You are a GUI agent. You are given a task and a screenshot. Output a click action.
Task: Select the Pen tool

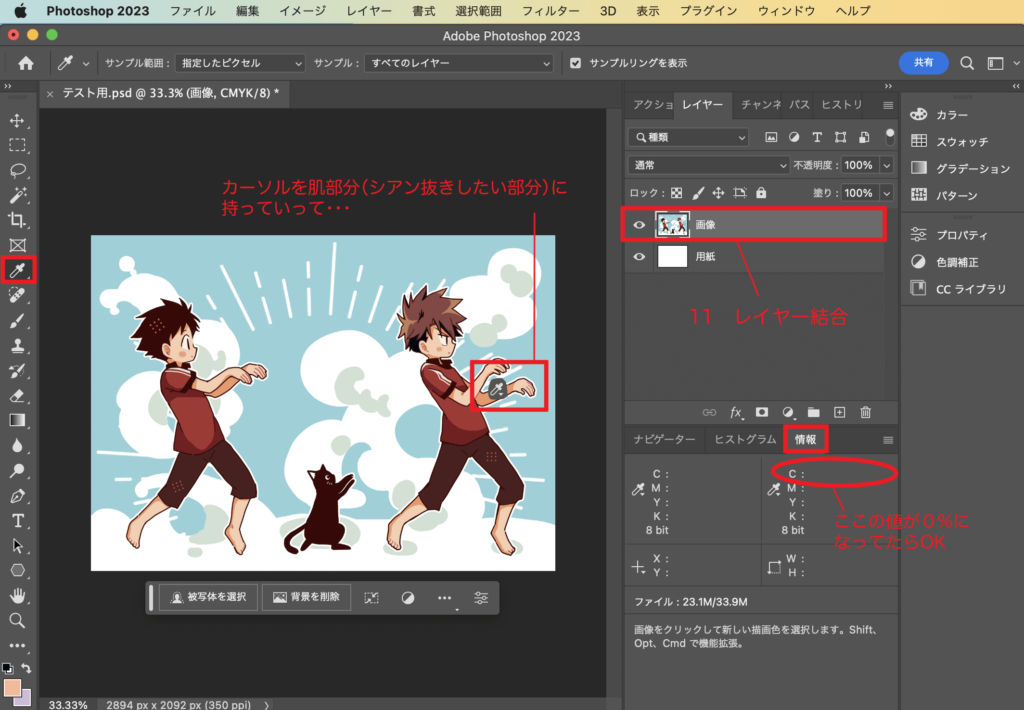click(17, 496)
